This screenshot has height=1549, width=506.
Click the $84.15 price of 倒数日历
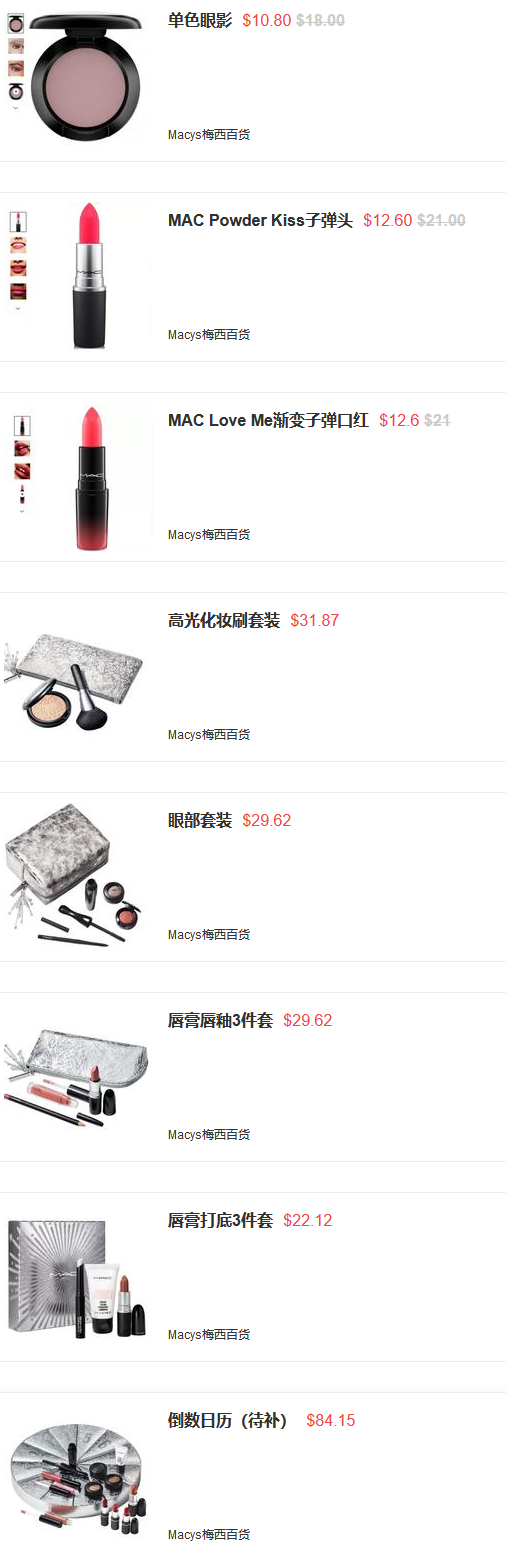(x=331, y=1420)
